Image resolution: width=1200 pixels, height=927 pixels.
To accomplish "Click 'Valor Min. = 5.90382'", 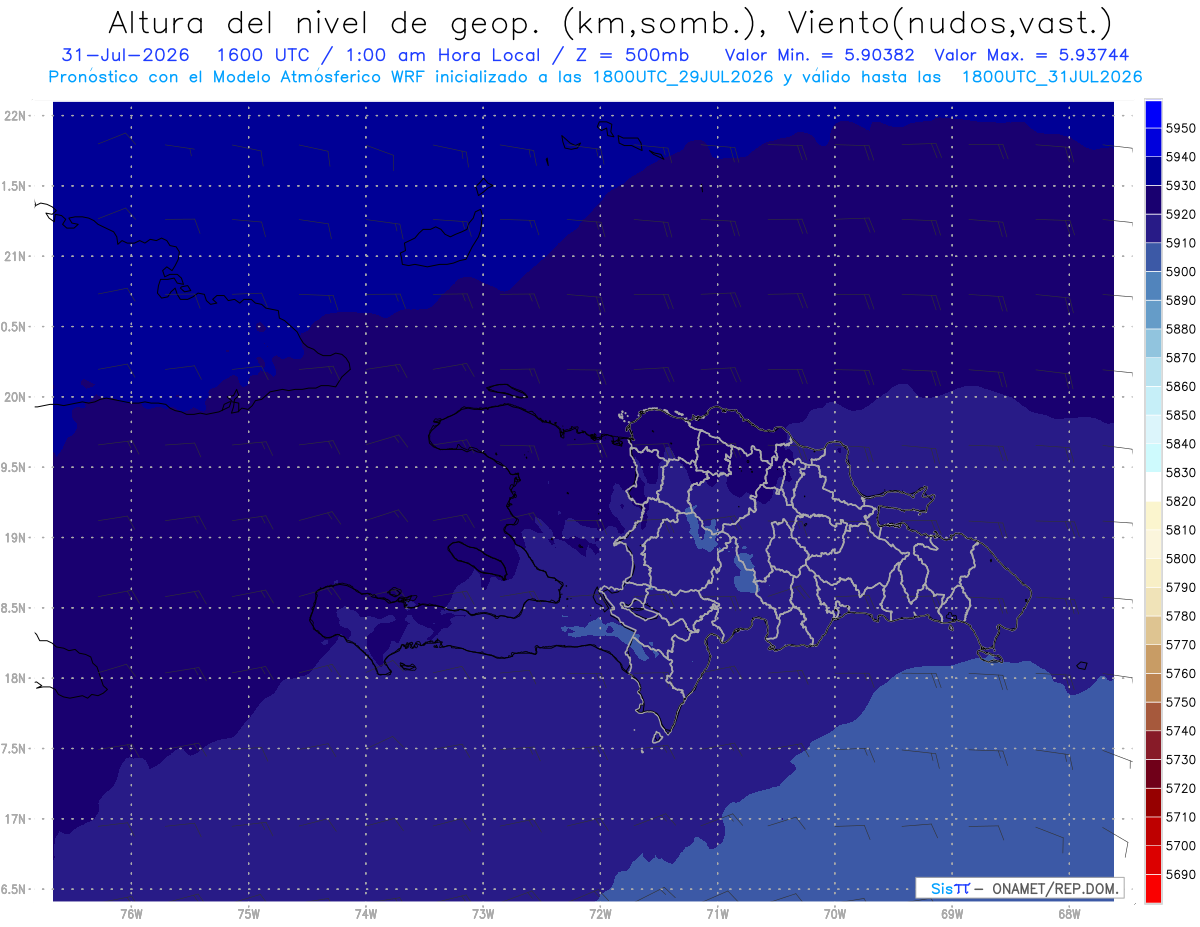I will [819, 55].
